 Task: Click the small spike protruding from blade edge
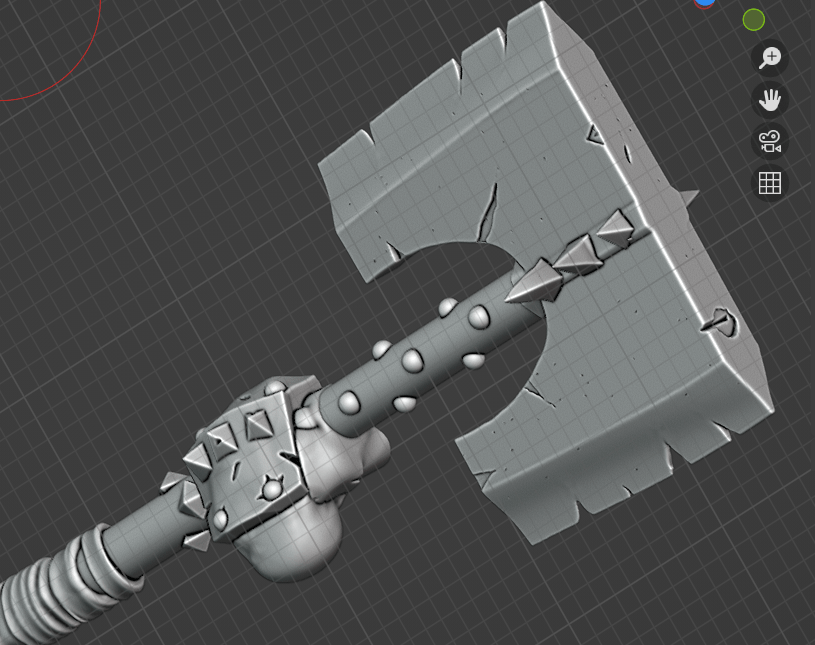[686, 196]
